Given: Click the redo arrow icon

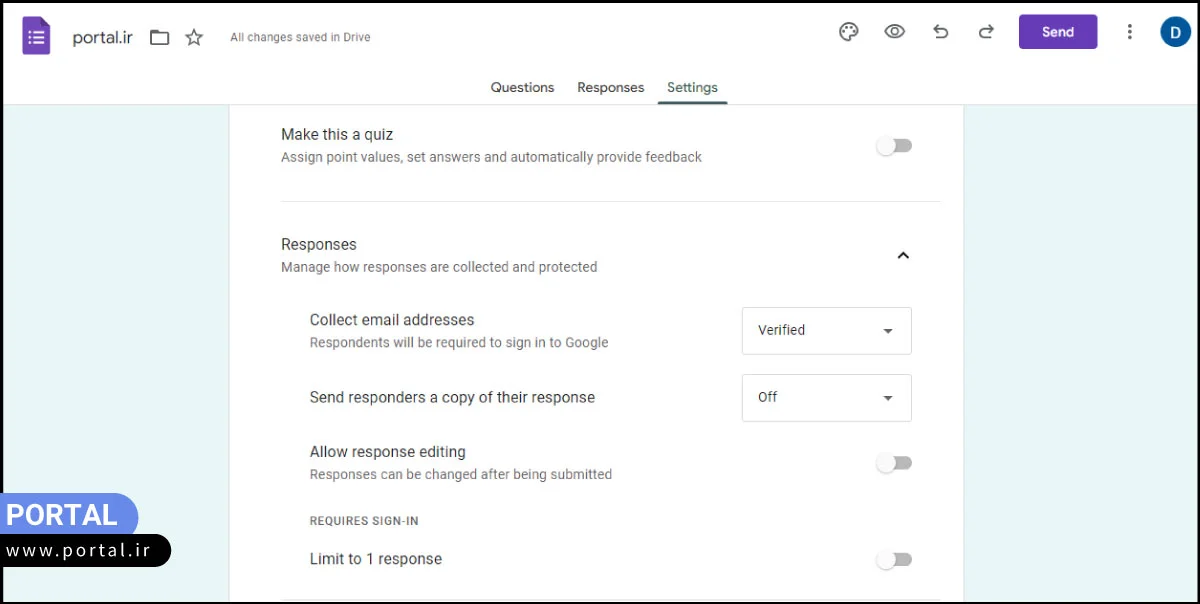Looking at the screenshot, I should [x=986, y=32].
